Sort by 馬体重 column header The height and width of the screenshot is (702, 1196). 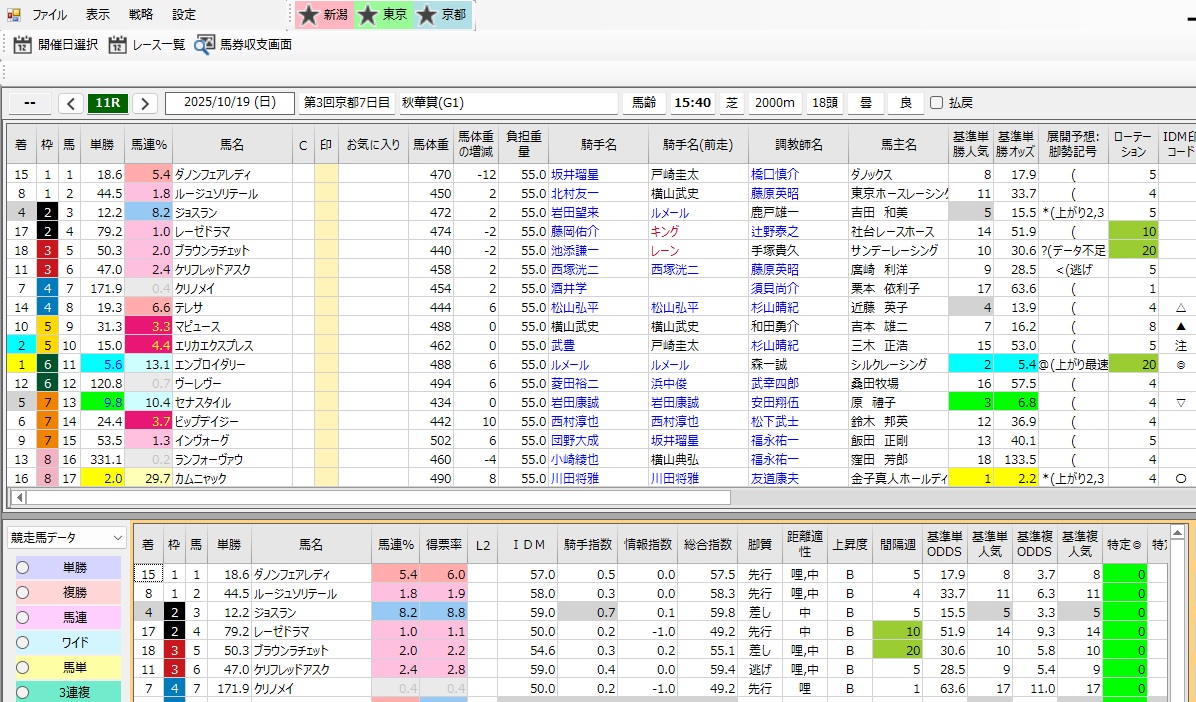430,144
